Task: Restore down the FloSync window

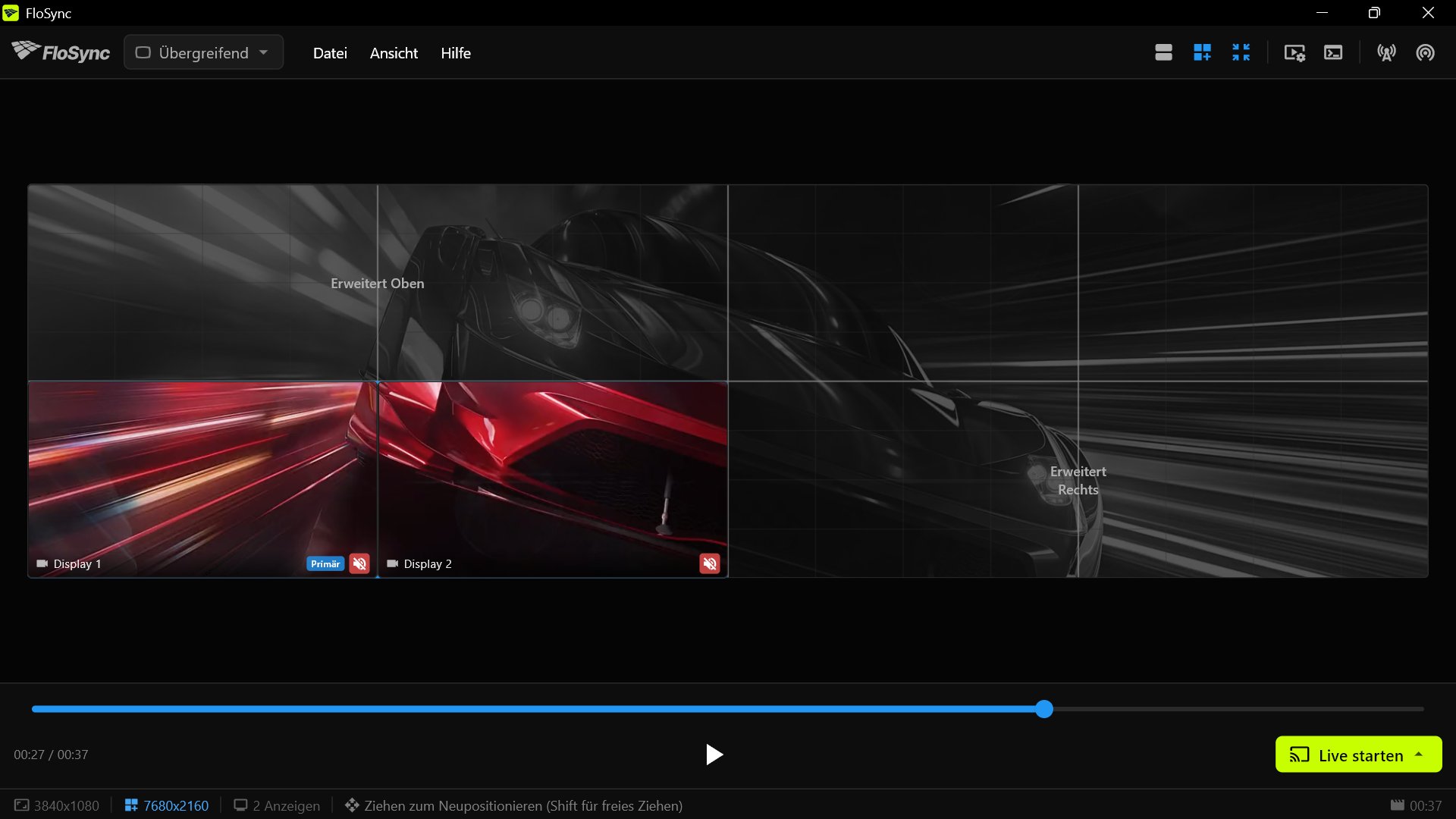Action: click(1374, 13)
